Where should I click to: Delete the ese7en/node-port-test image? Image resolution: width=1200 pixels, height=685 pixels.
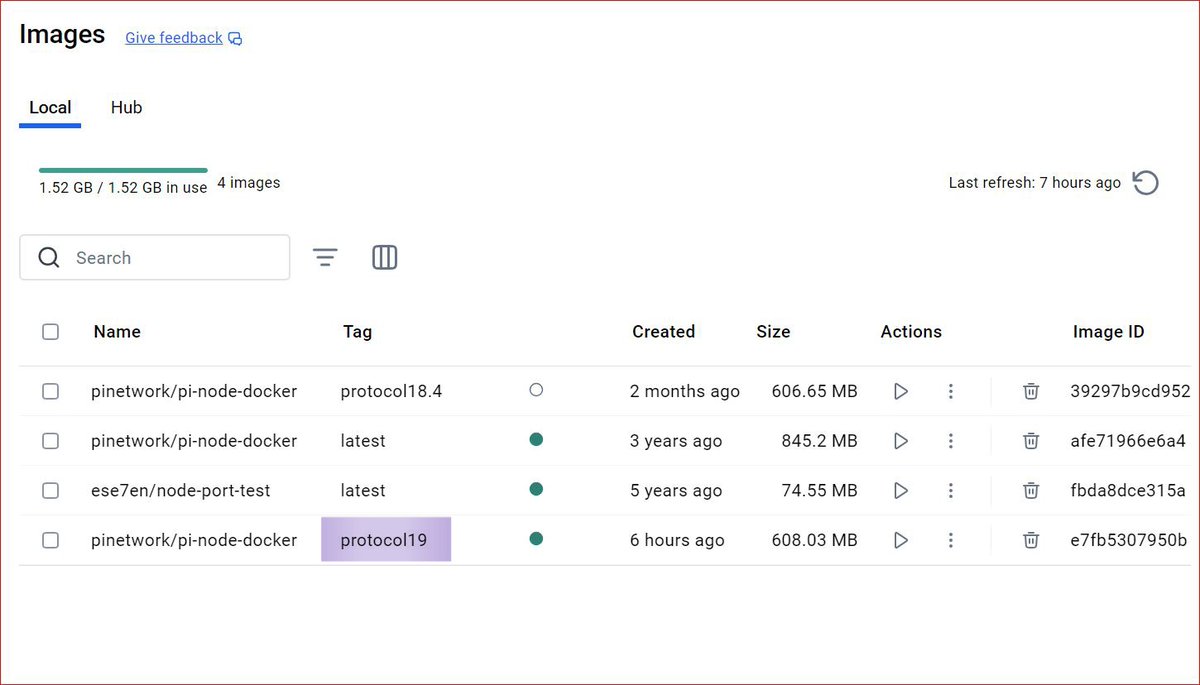coord(1031,491)
